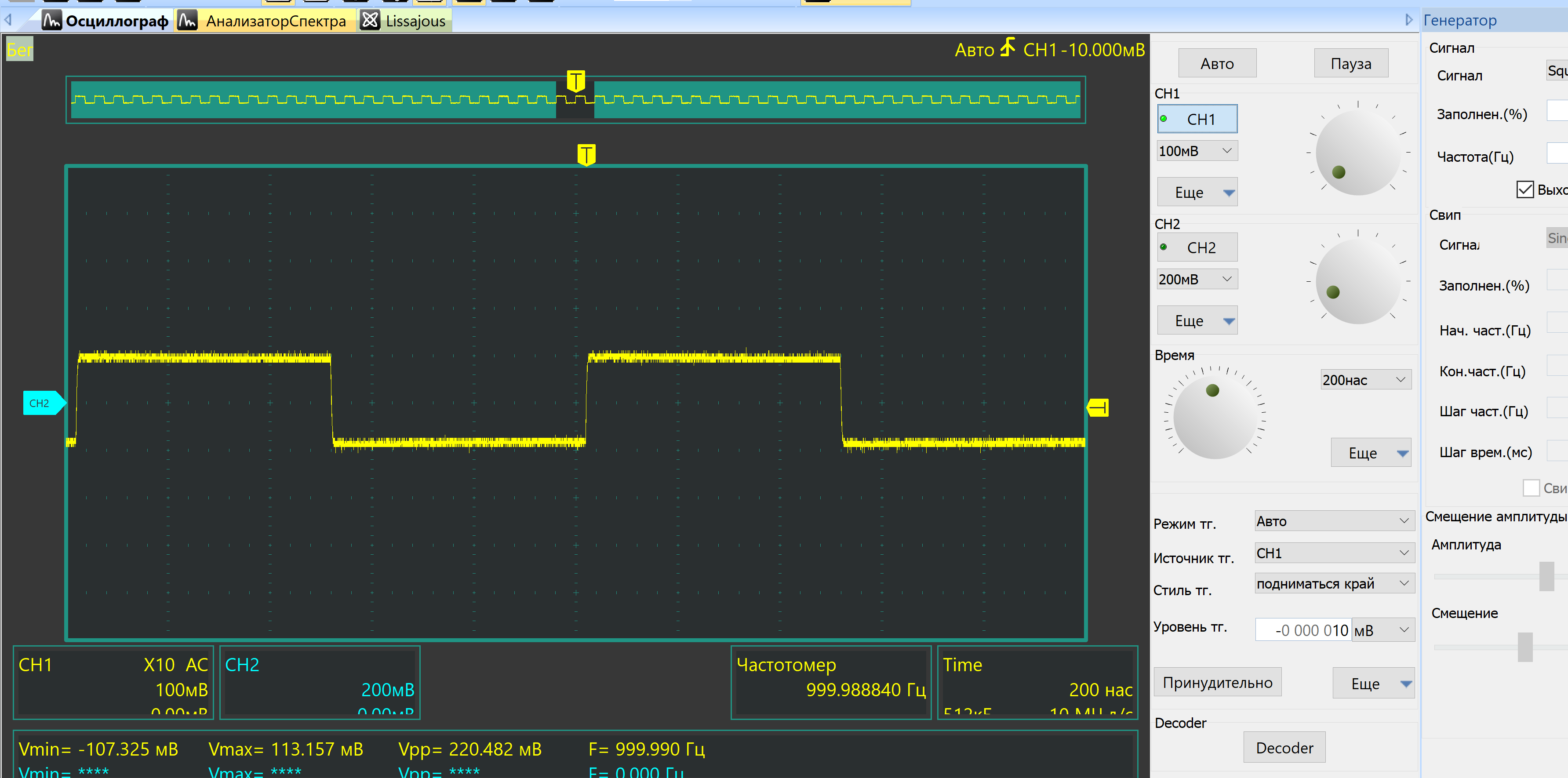Click the Lissajous tab icon
The width and height of the screenshot is (1568, 778).
point(370,21)
